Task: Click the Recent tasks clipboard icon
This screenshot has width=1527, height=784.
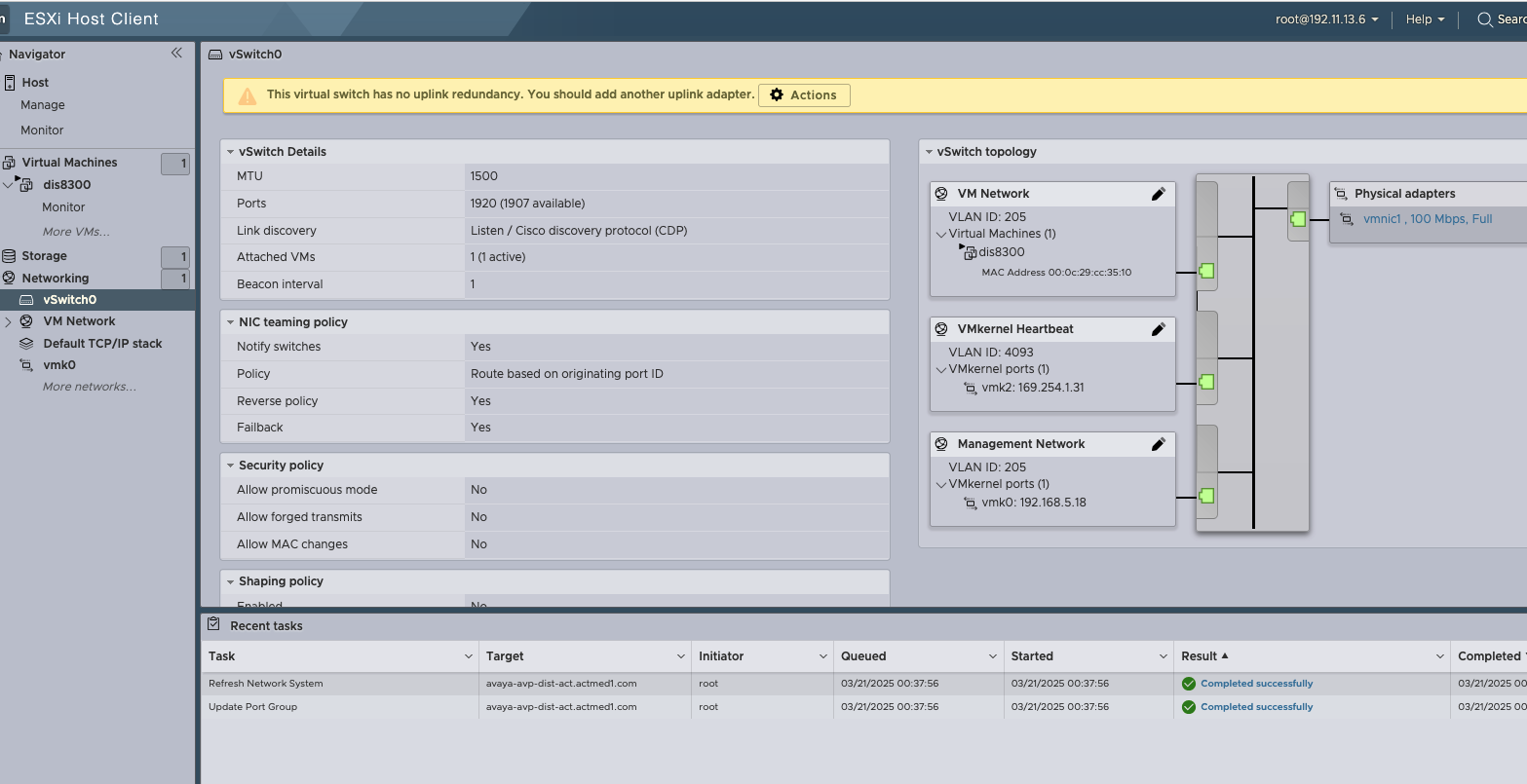Action: tap(213, 624)
